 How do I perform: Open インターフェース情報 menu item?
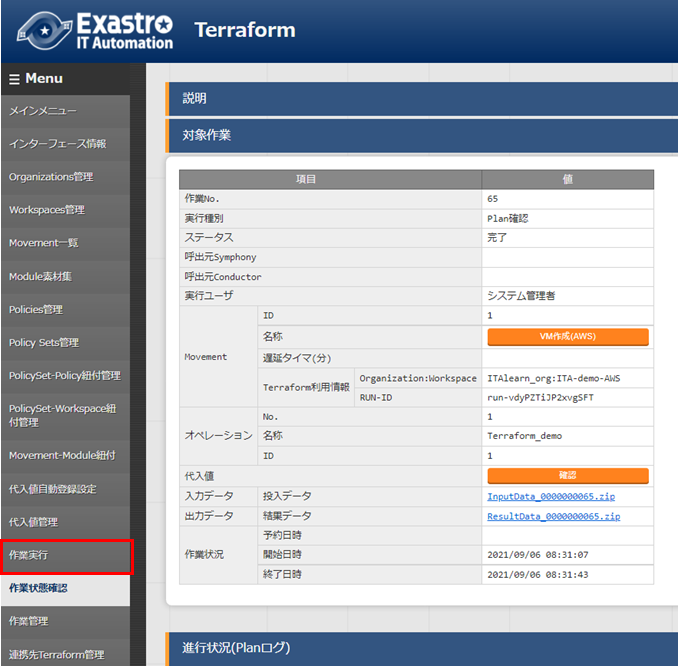coord(65,144)
